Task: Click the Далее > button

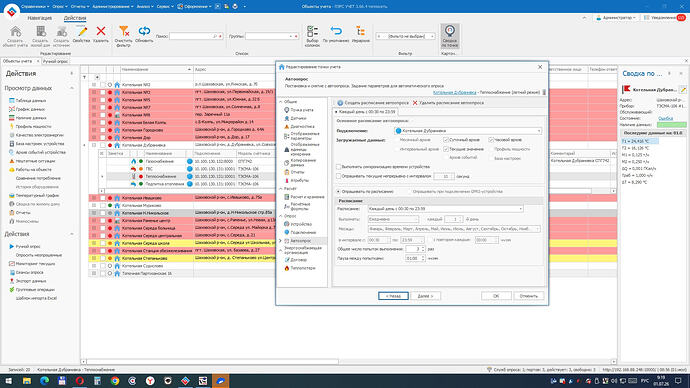Action: click(x=426, y=296)
